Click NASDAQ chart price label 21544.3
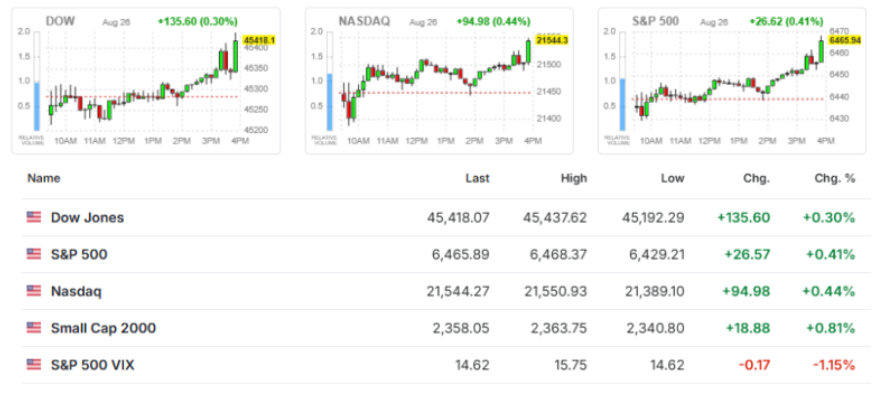 tap(552, 40)
